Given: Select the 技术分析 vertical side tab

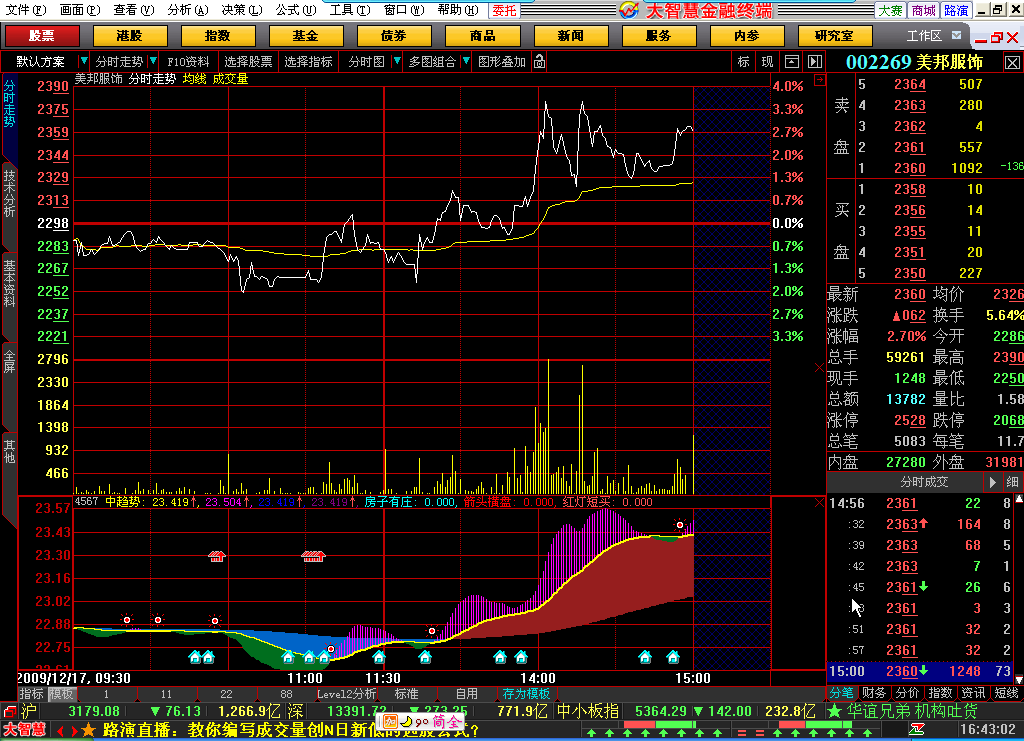Looking at the screenshot, I should click(x=9, y=194).
